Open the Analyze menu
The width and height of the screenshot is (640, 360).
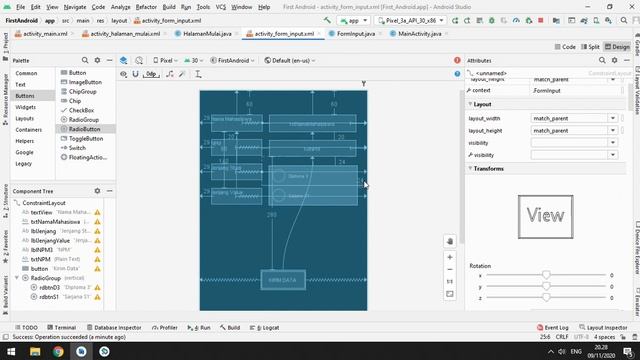pos(120,7)
